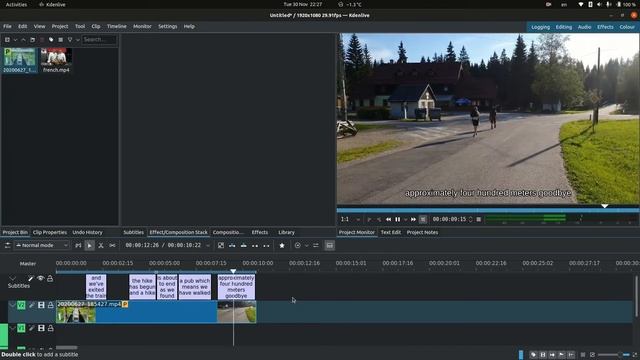The height and width of the screenshot is (360, 640).
Task: Lock the V2 track
Action: point(50,305)
